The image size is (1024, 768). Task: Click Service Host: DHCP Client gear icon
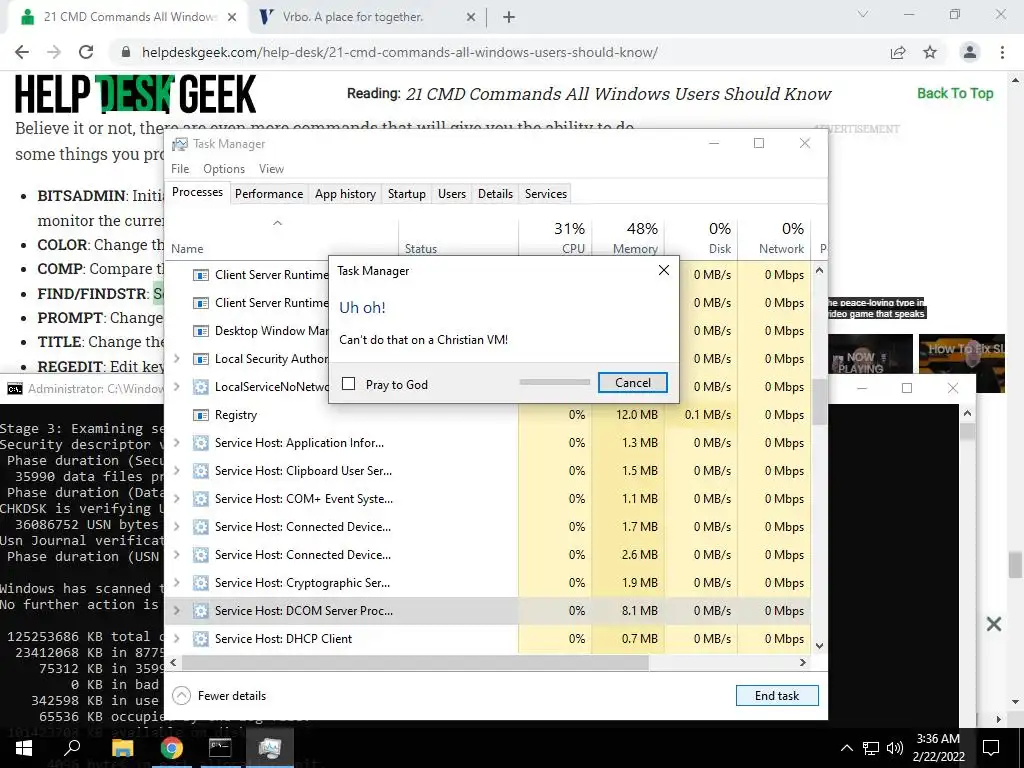pyautogui.click(x=200, y=639)
